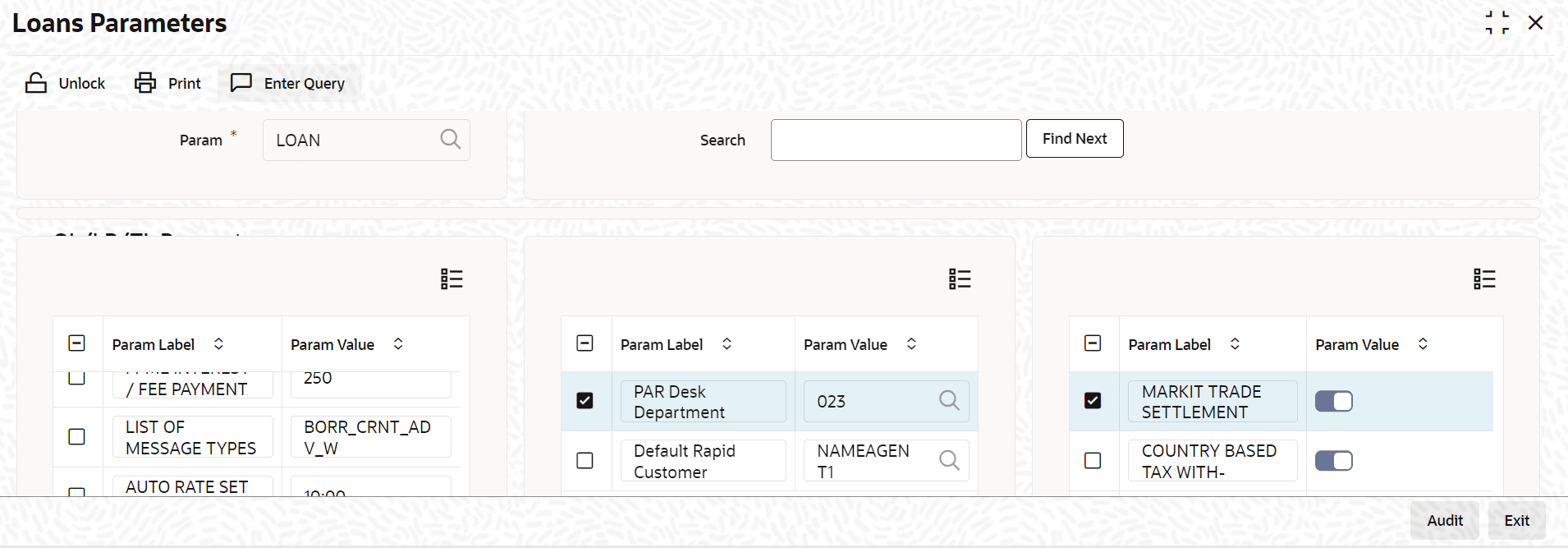Sort right table by Param Label
The height and width of the screenshot is (548, 1568).
[1235, 344]
